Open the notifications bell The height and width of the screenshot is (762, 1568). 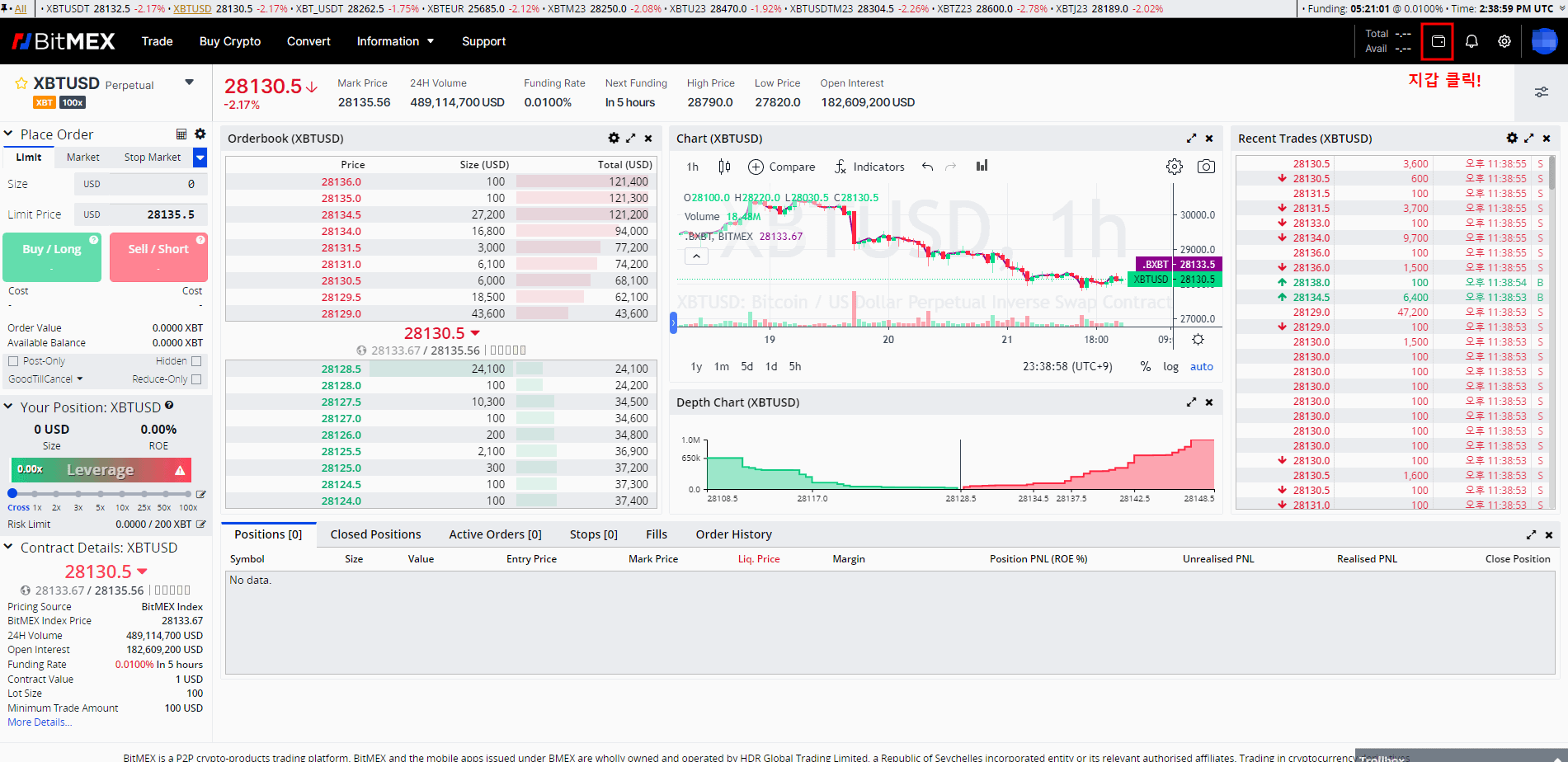tap(1471, 41)
